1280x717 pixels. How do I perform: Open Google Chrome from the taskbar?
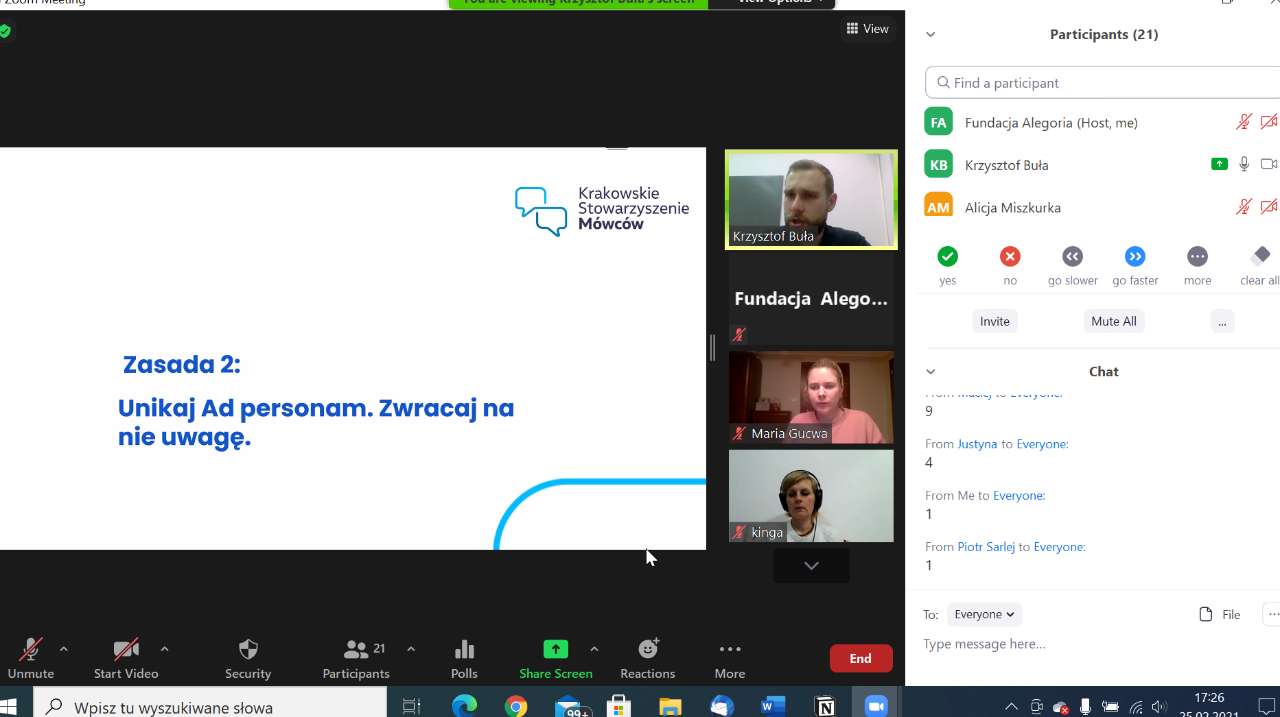(516, 707)
